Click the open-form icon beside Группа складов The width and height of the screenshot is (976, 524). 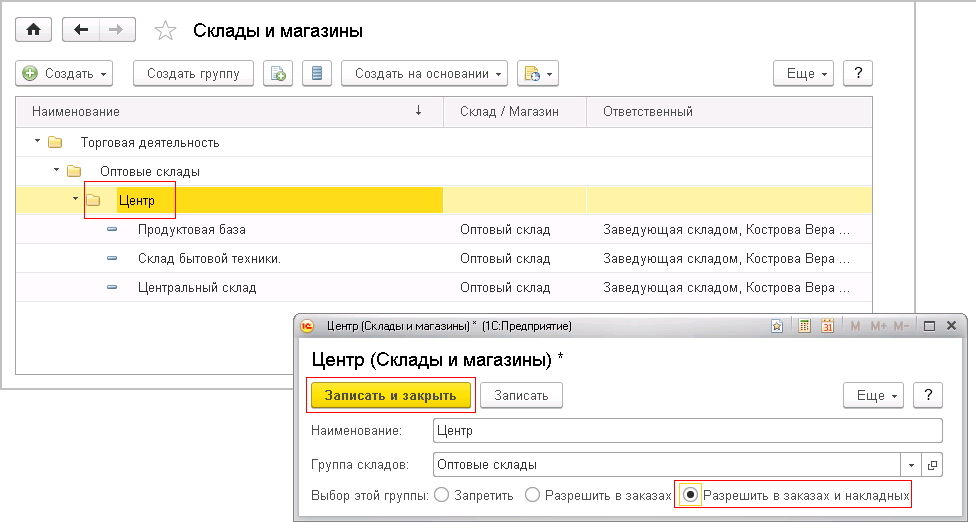[x=933, y=465]
